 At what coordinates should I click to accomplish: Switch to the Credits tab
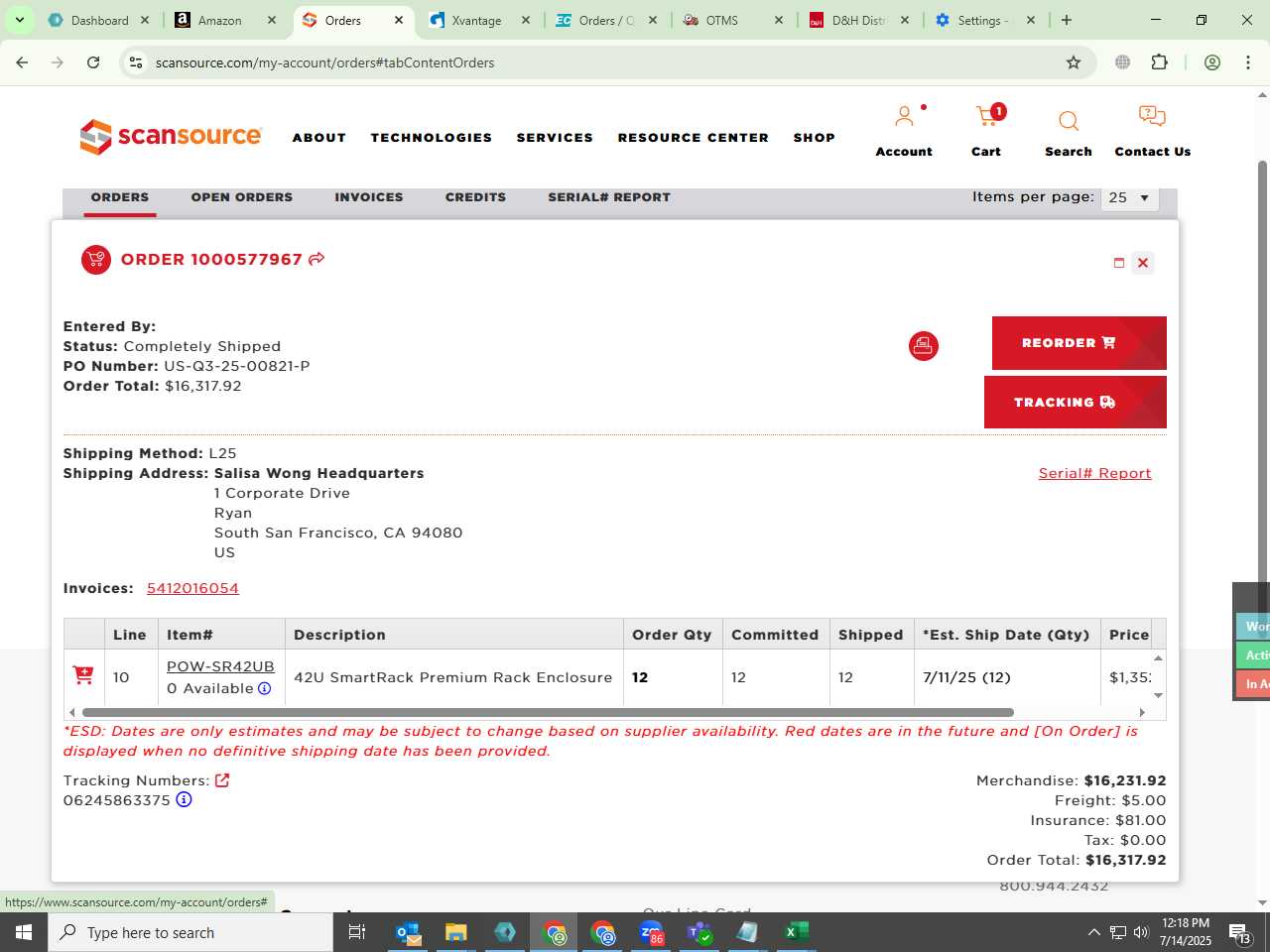coord(475,197)
